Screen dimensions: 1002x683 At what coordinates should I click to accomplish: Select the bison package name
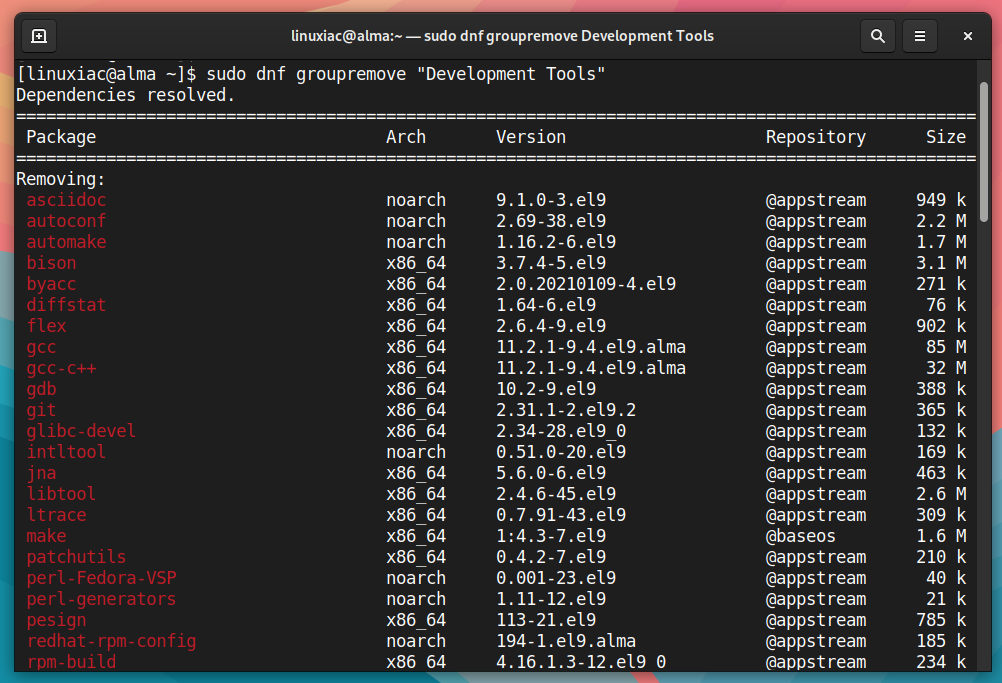pyautogui.click(x=51, y=263)
